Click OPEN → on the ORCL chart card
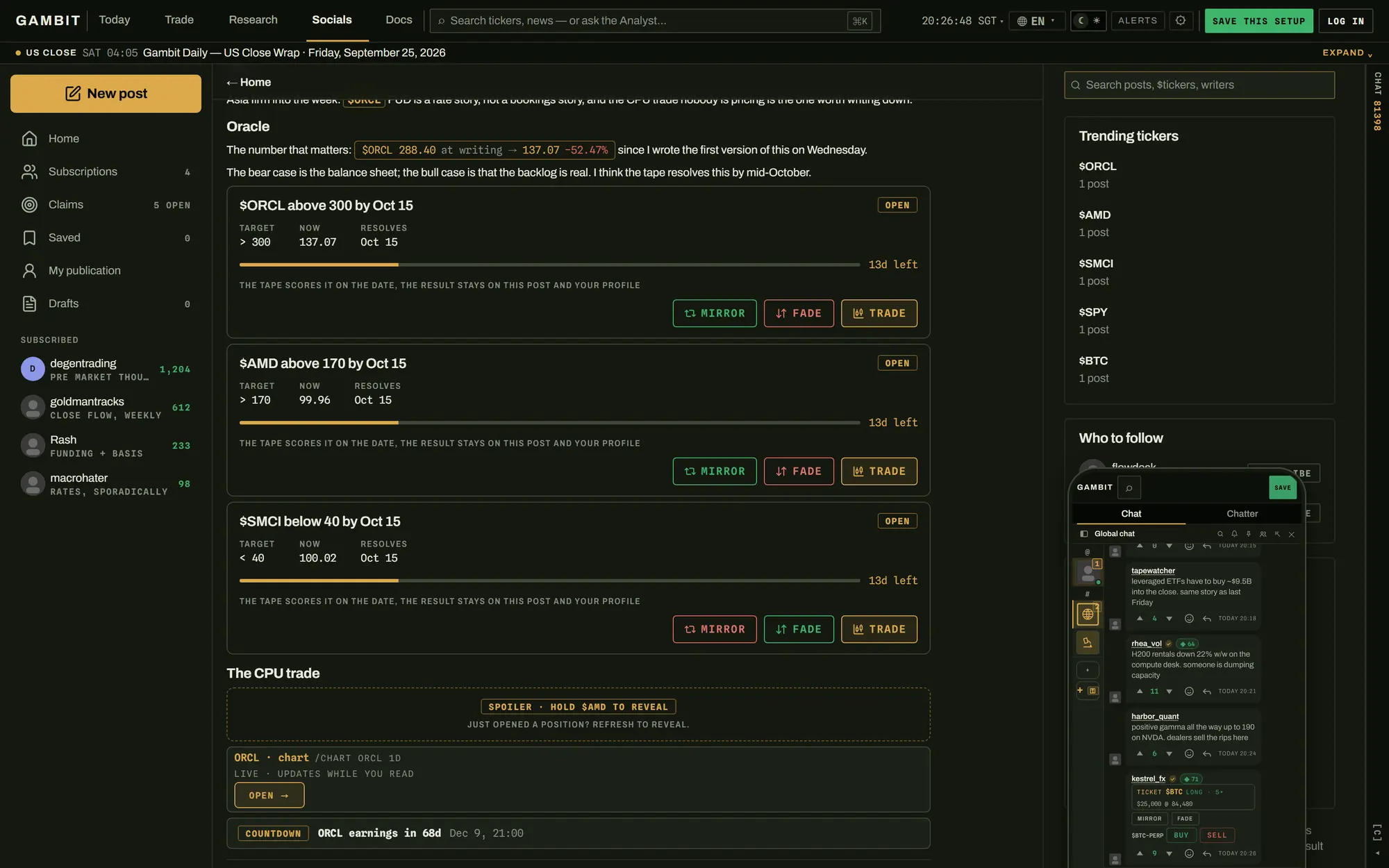This screenshot has height=868, width=1389. pos(269,796)
